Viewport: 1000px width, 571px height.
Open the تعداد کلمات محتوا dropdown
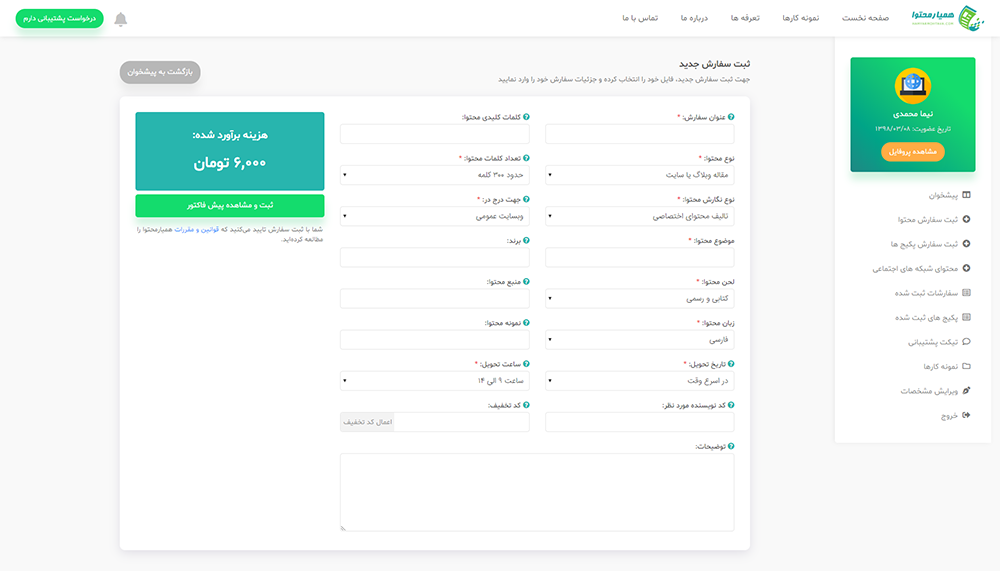pyautogui.click(x=434, y=175)
